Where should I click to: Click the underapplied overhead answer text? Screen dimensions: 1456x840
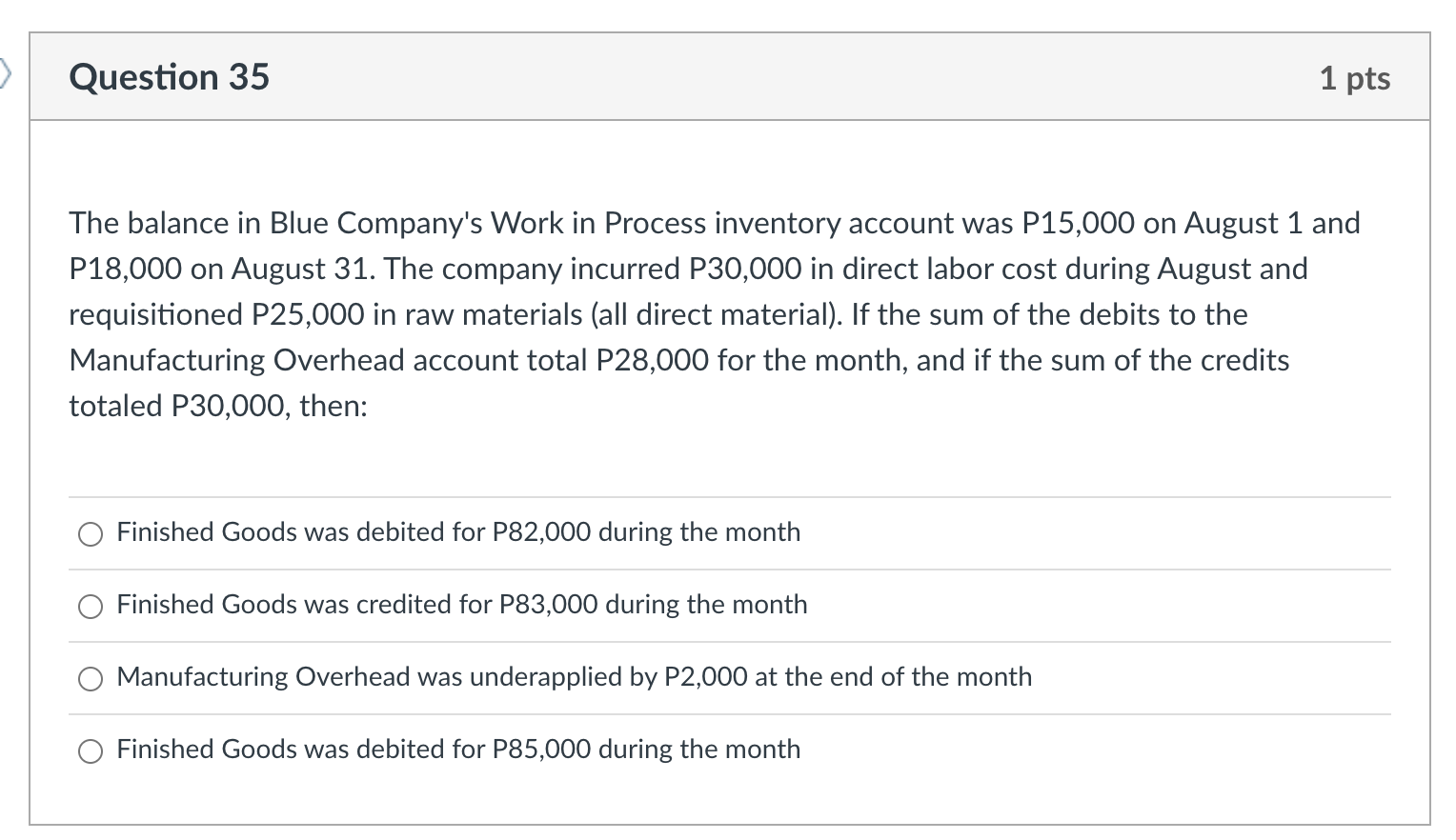pos(574,678)
